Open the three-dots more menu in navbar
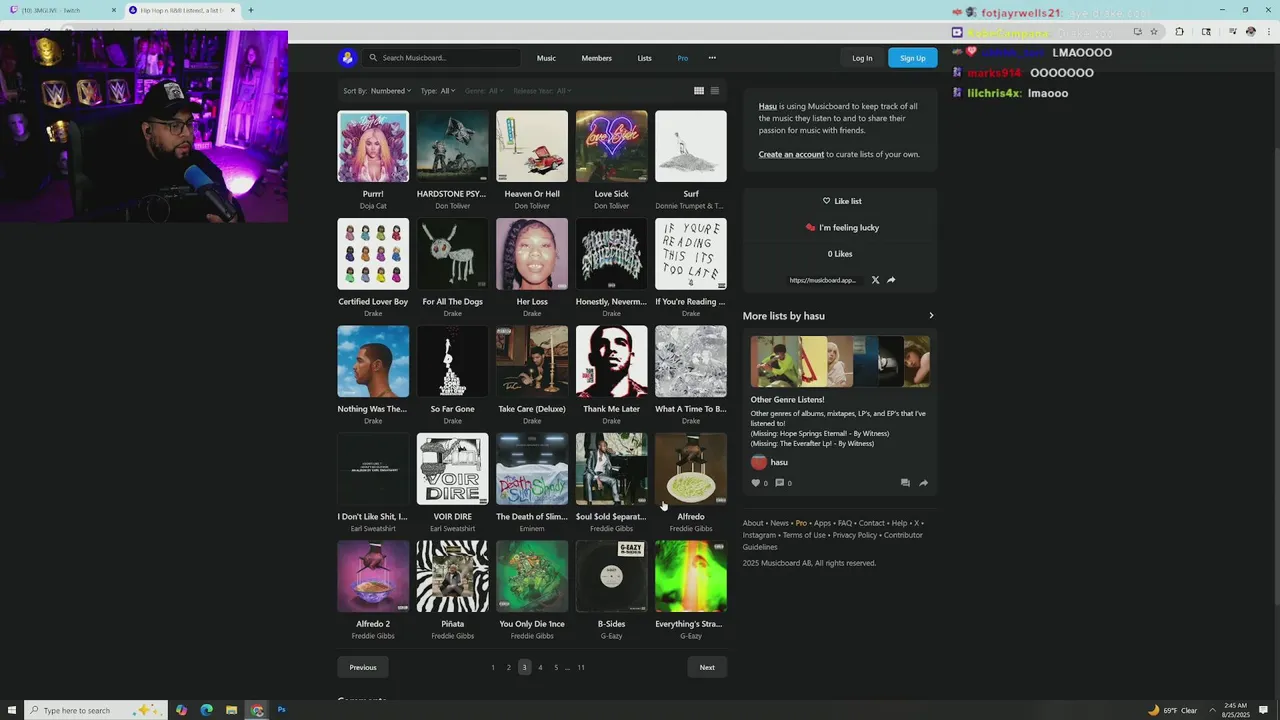The width and height of the screenshot is (1280, 720). 712,58
